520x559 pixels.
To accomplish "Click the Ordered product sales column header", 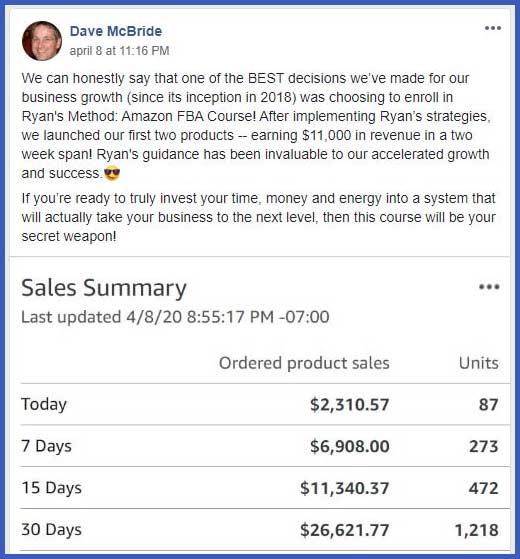I will click(304, 363).
